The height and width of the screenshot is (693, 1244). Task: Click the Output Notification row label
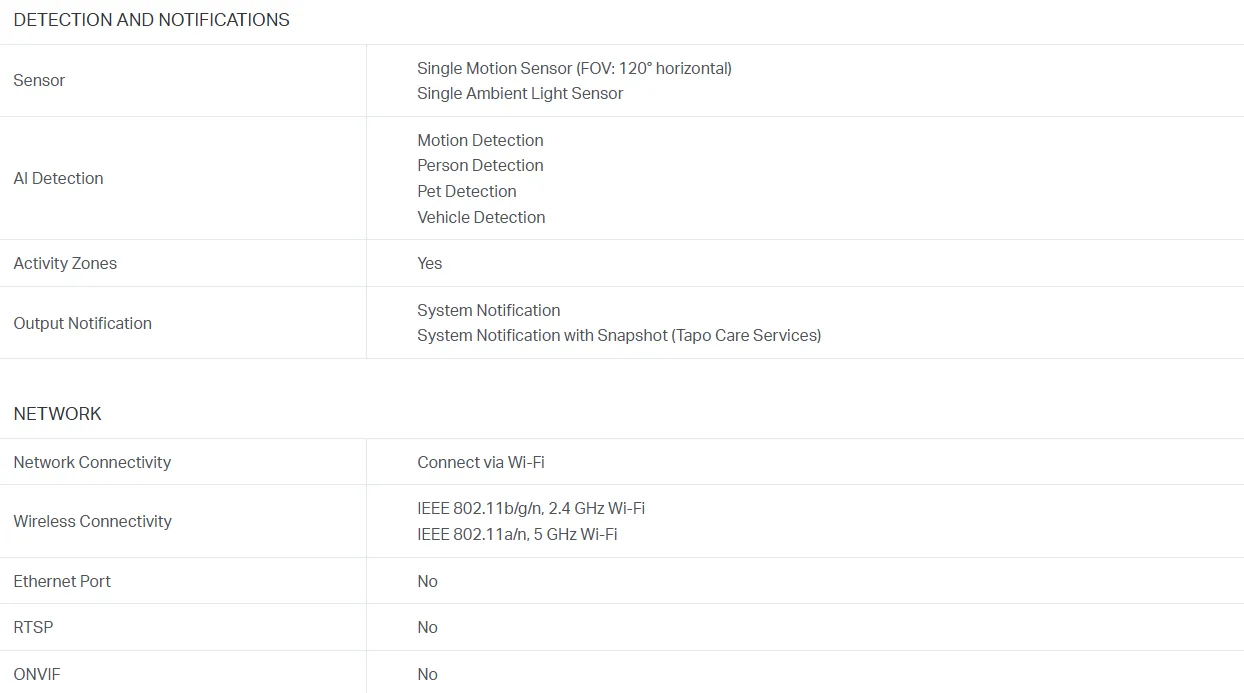tap(82, 323)
